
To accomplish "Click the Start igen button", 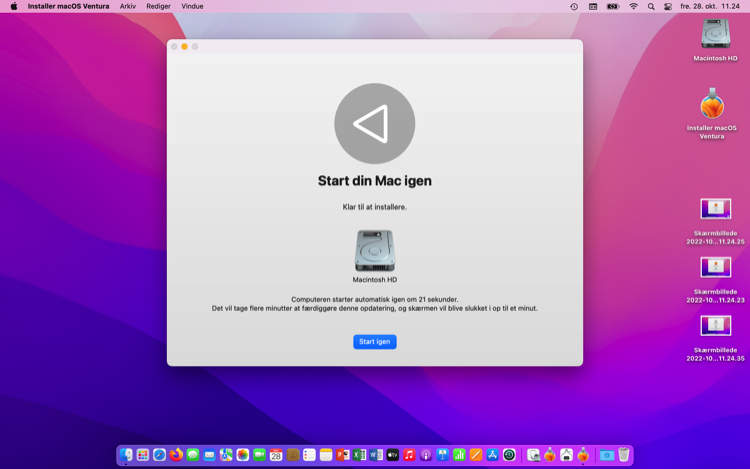I will click(x=374, y=342).
